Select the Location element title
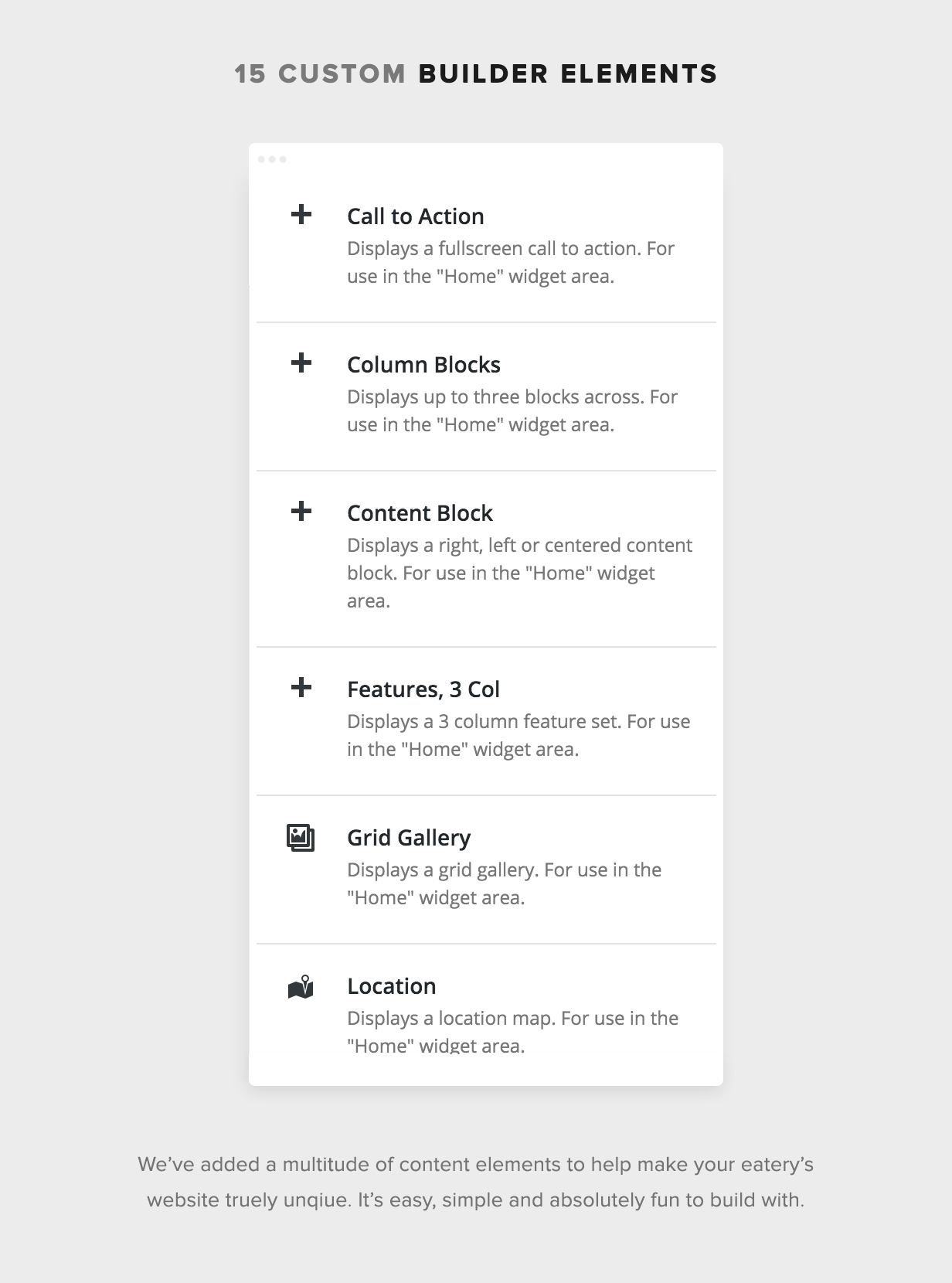This screenshot has width=952, height=1283. point(392,986)
